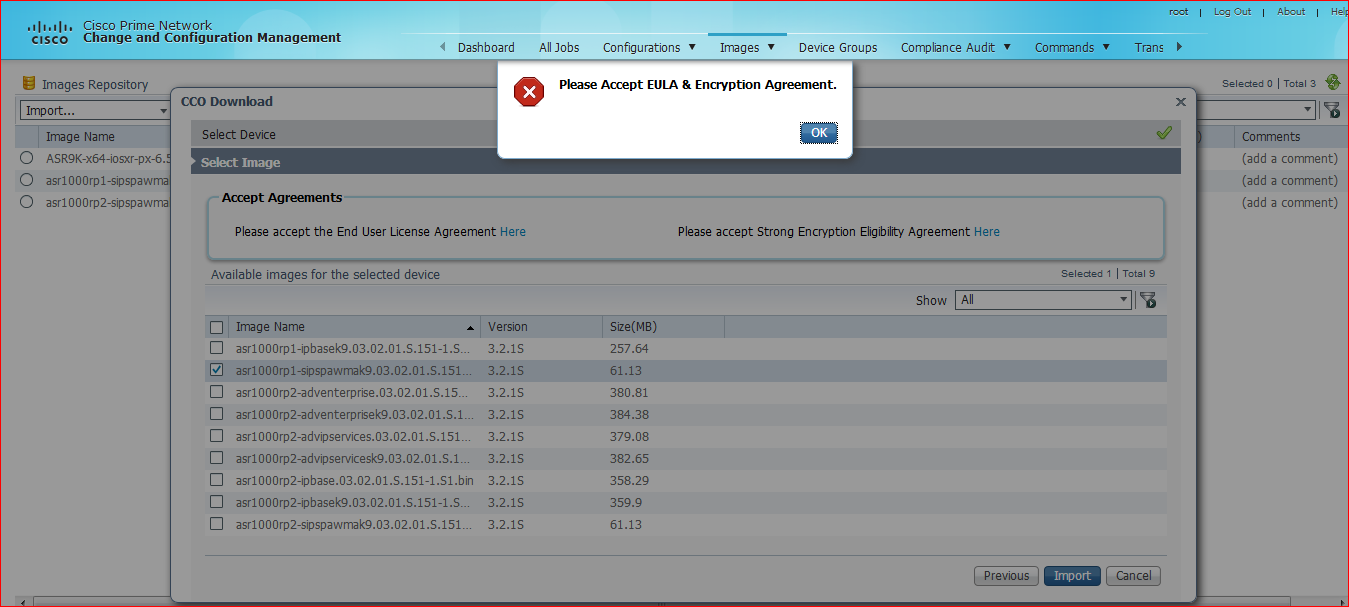The image size is (1349, 607).
Task: Select asr1000rp2-sipspawma repository radio button
Action: 27,202
